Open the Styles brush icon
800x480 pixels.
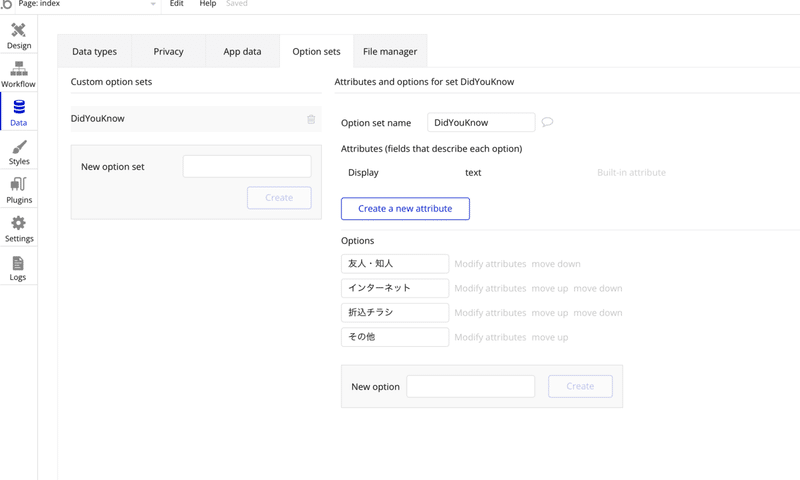(18, 151)
